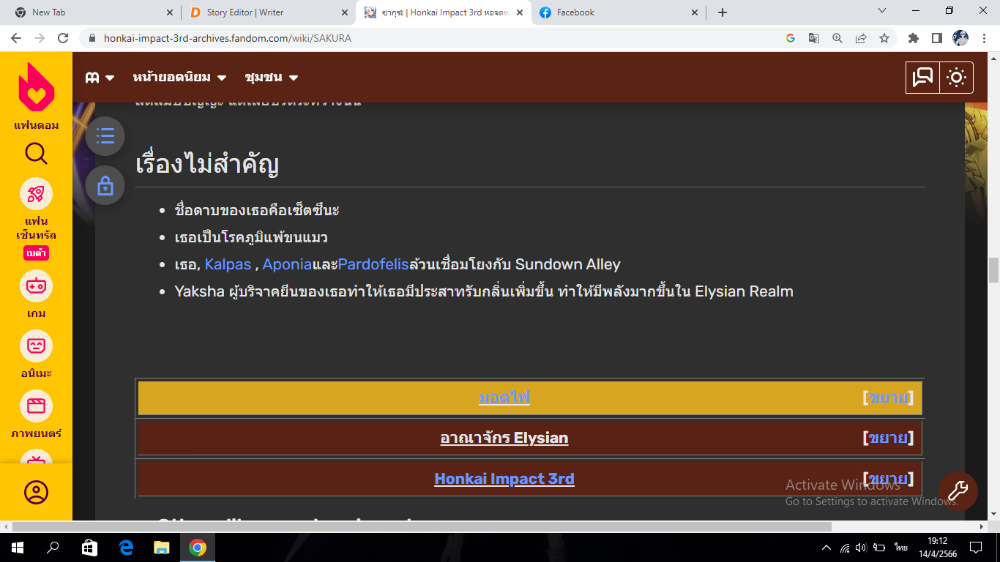Open the Pardofelis link
Screen dimensions: 1000x562
pos(373,264)
